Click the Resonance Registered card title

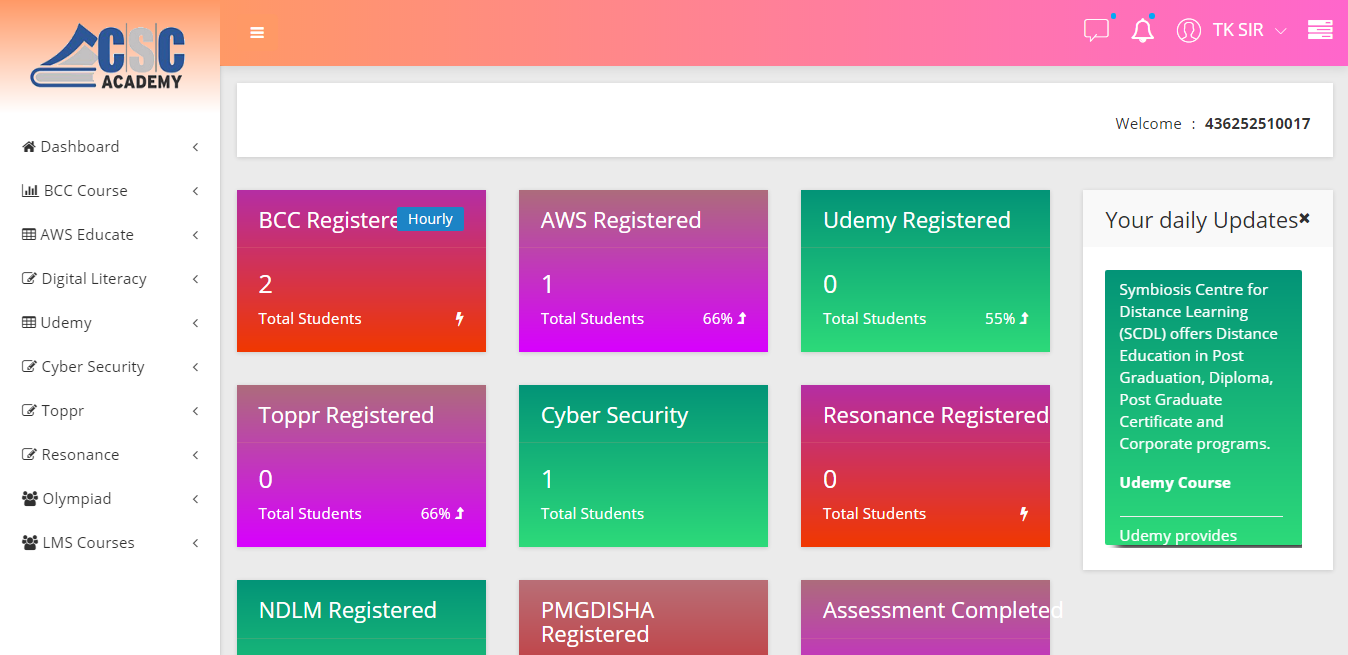tap(936, 415)
